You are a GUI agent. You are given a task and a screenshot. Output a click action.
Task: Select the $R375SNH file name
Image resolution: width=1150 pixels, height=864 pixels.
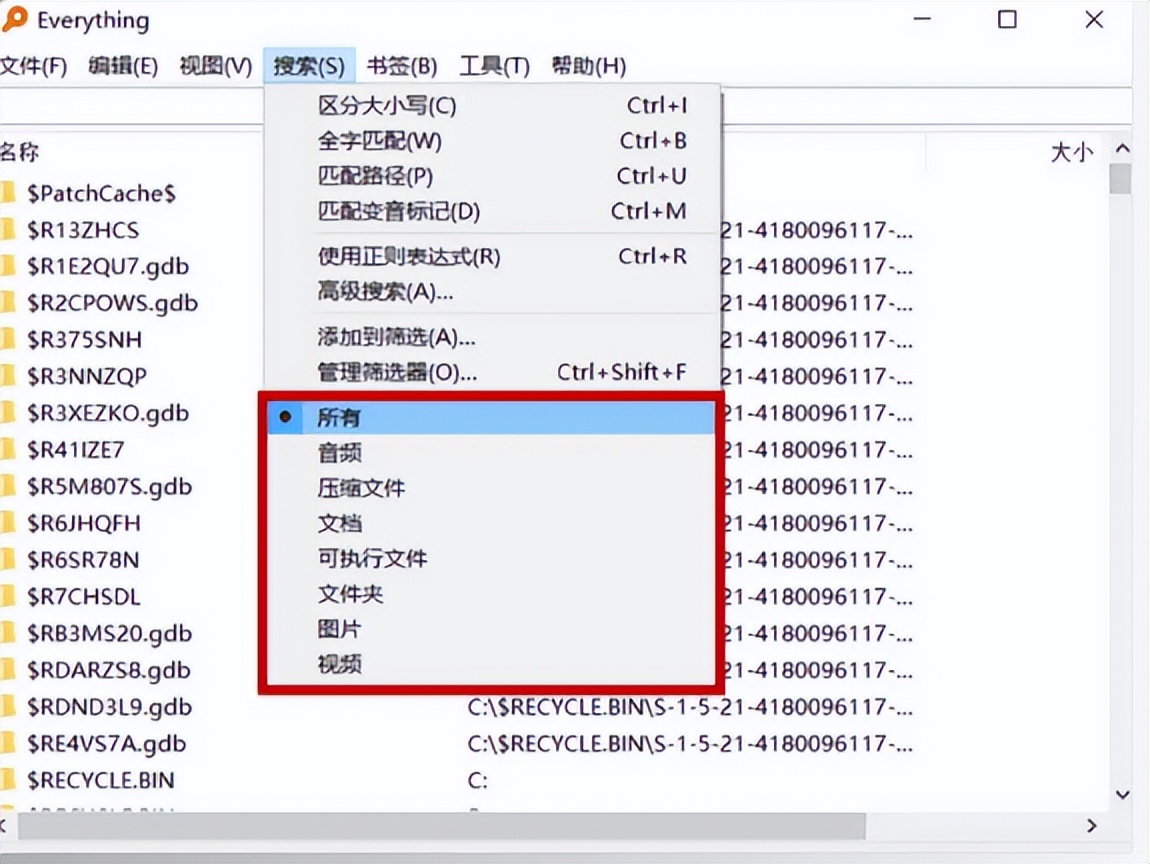pyautogui.click(x=84, y=340)
